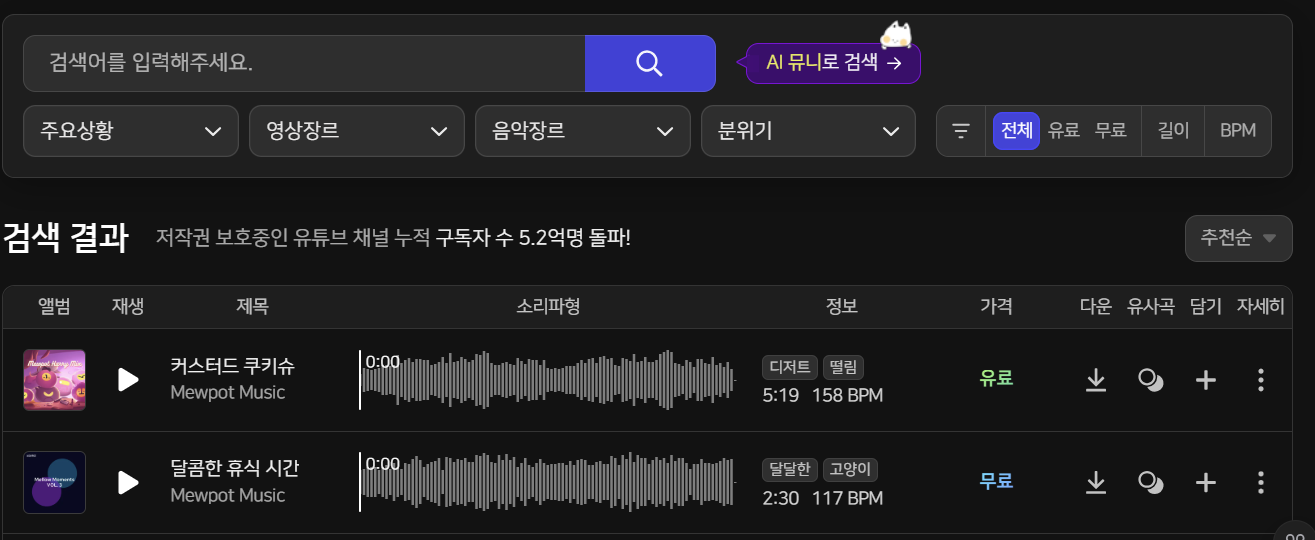Select the 전체 price filter
Screen dimensions: 1315x540
click(x=1017, y=131)
